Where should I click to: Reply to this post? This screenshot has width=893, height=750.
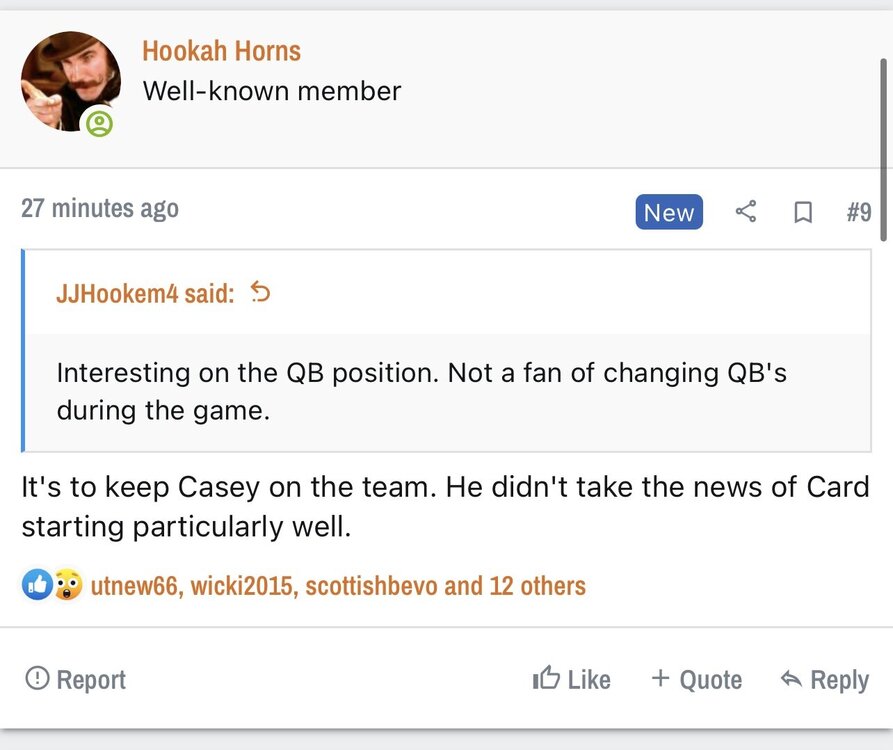pyautogui.click(x=824, y=680)
